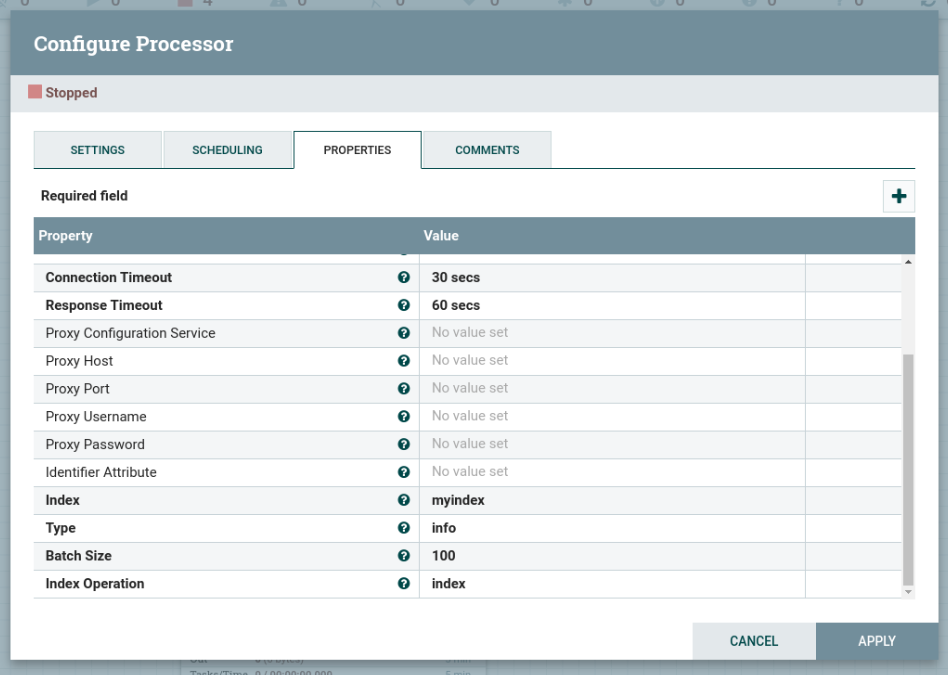948x675 pixels.
Task: Click the Stopped status label
Action: pyautogui.click(x=71, y=93)
